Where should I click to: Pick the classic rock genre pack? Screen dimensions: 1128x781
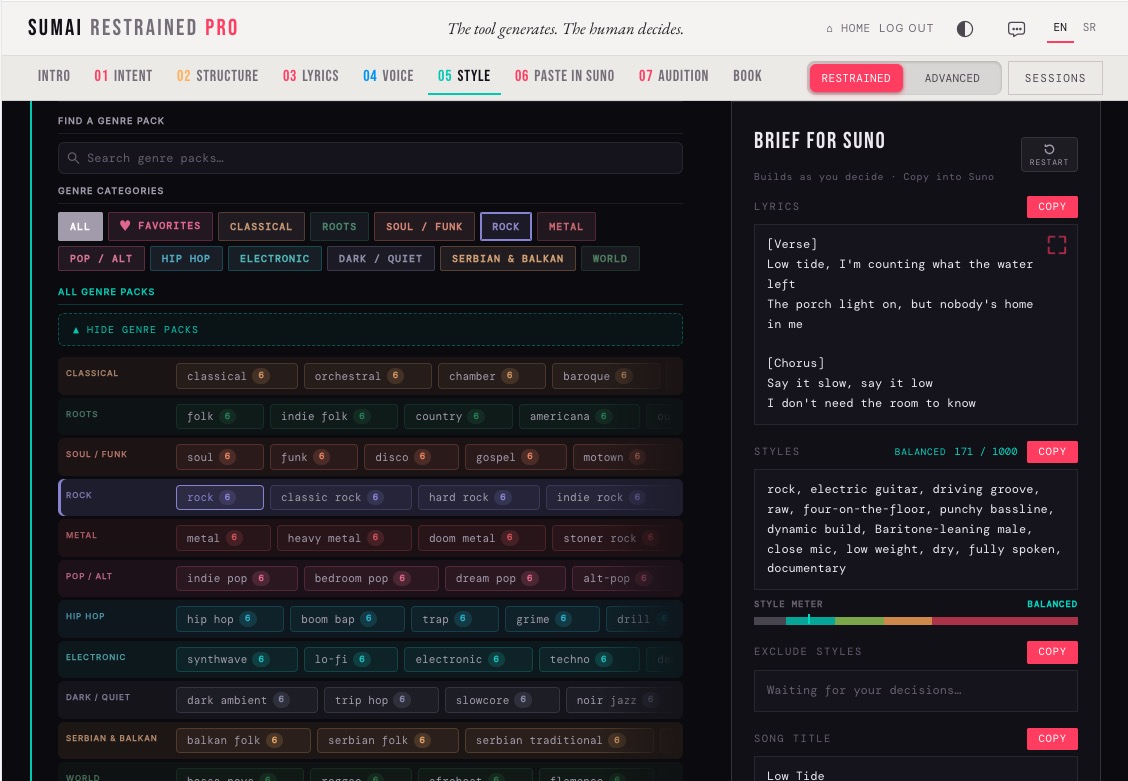click(x=341, y=497)
